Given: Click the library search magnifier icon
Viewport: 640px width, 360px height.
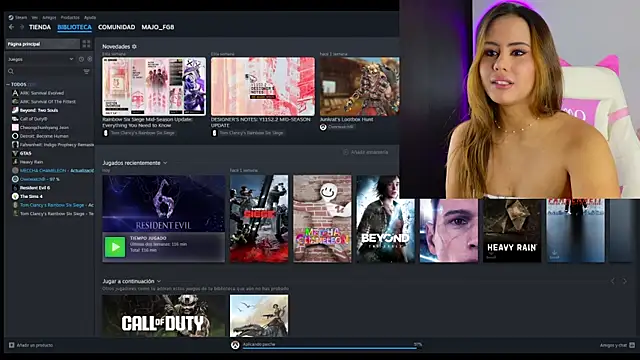Looking at the screenshot, I should pyautogui.click(x=11, y=71).
